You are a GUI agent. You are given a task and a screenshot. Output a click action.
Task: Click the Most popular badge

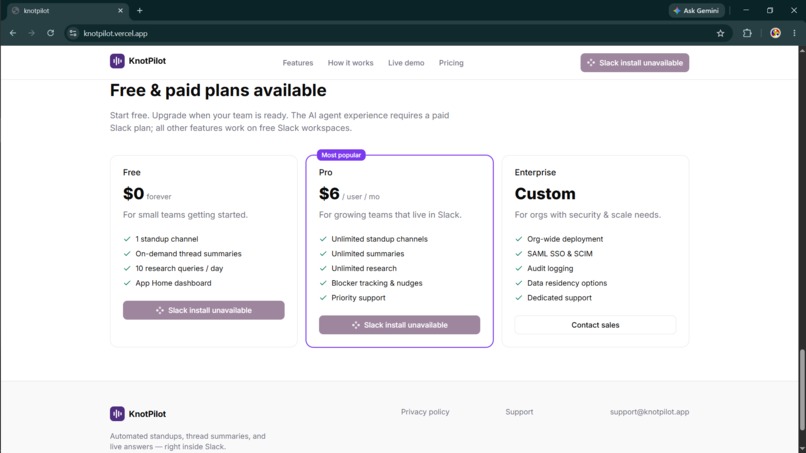(341, 155)
